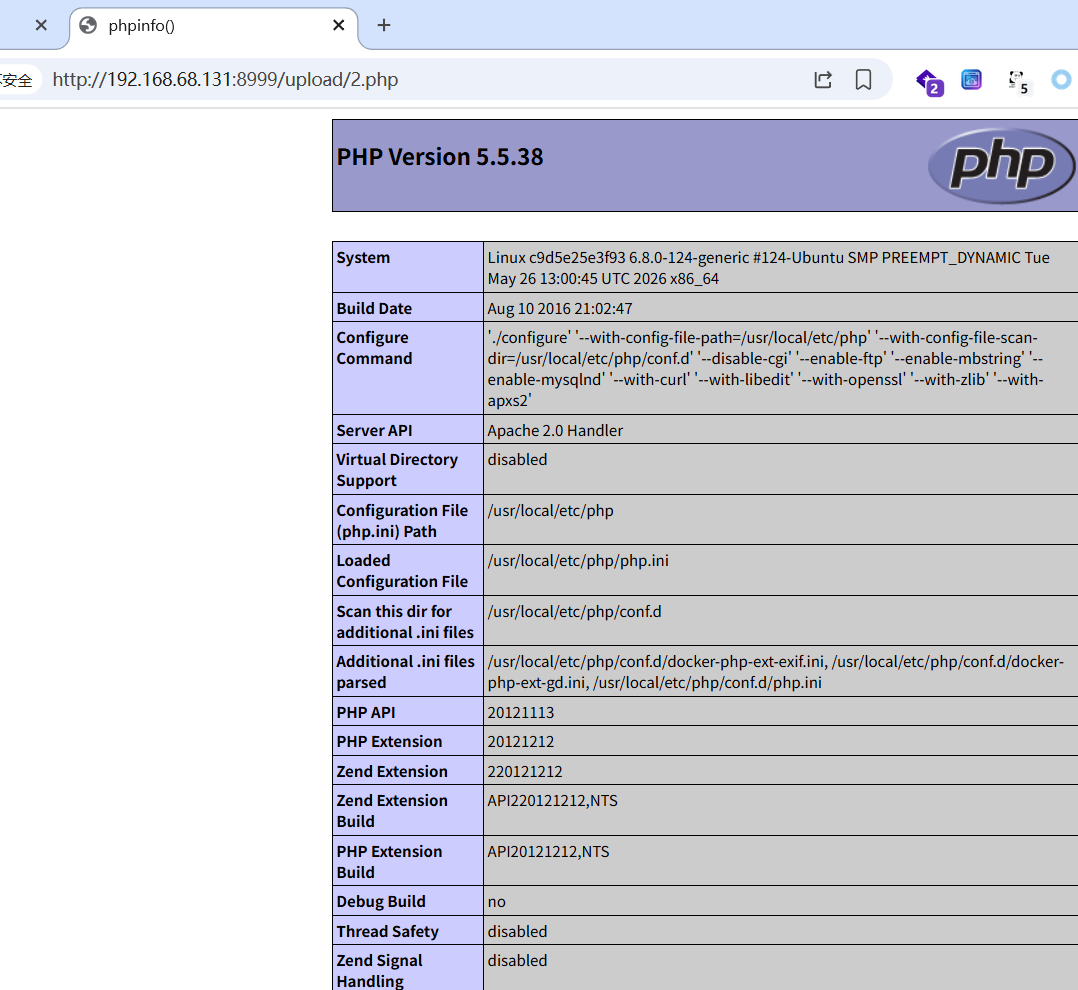This screenshot has width=1078, height=990.
Task: Click the Loaded Configuration File label
Action: (x=402, y=571)
